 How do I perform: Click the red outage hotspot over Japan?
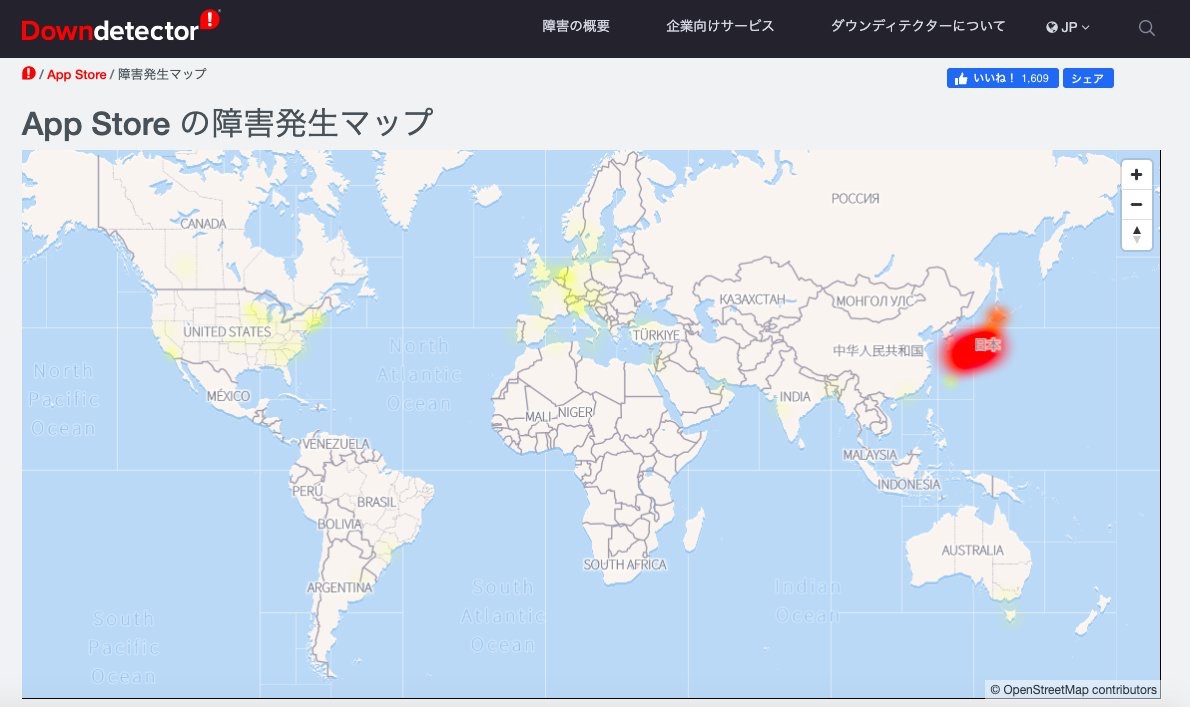point(970,352)
